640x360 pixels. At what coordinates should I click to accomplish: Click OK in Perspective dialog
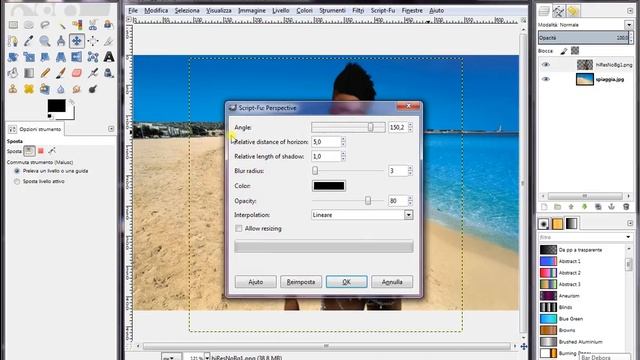[347, 282]
